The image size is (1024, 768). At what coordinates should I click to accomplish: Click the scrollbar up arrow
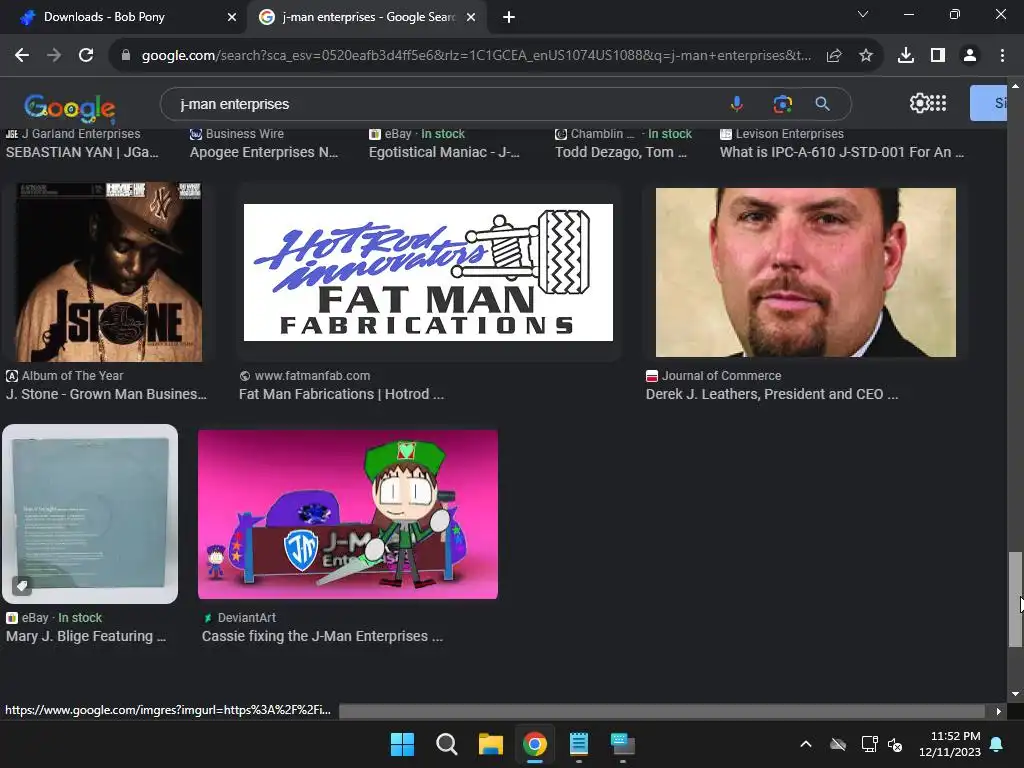click(1015, 86)
